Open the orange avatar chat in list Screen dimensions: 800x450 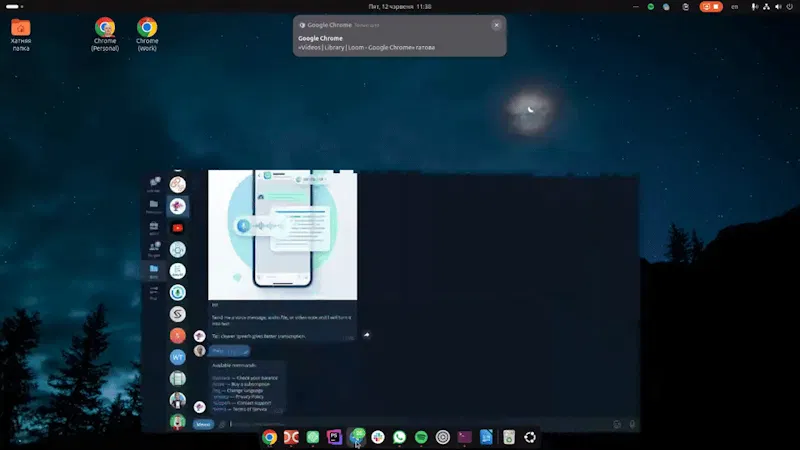point(178,335)
